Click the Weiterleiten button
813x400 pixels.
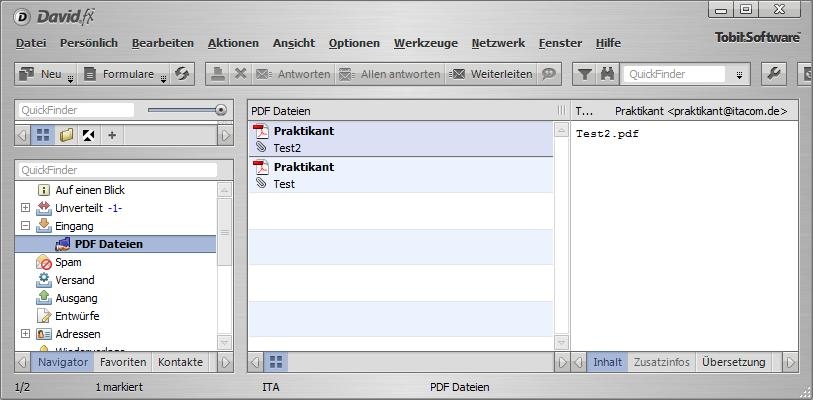490,74
